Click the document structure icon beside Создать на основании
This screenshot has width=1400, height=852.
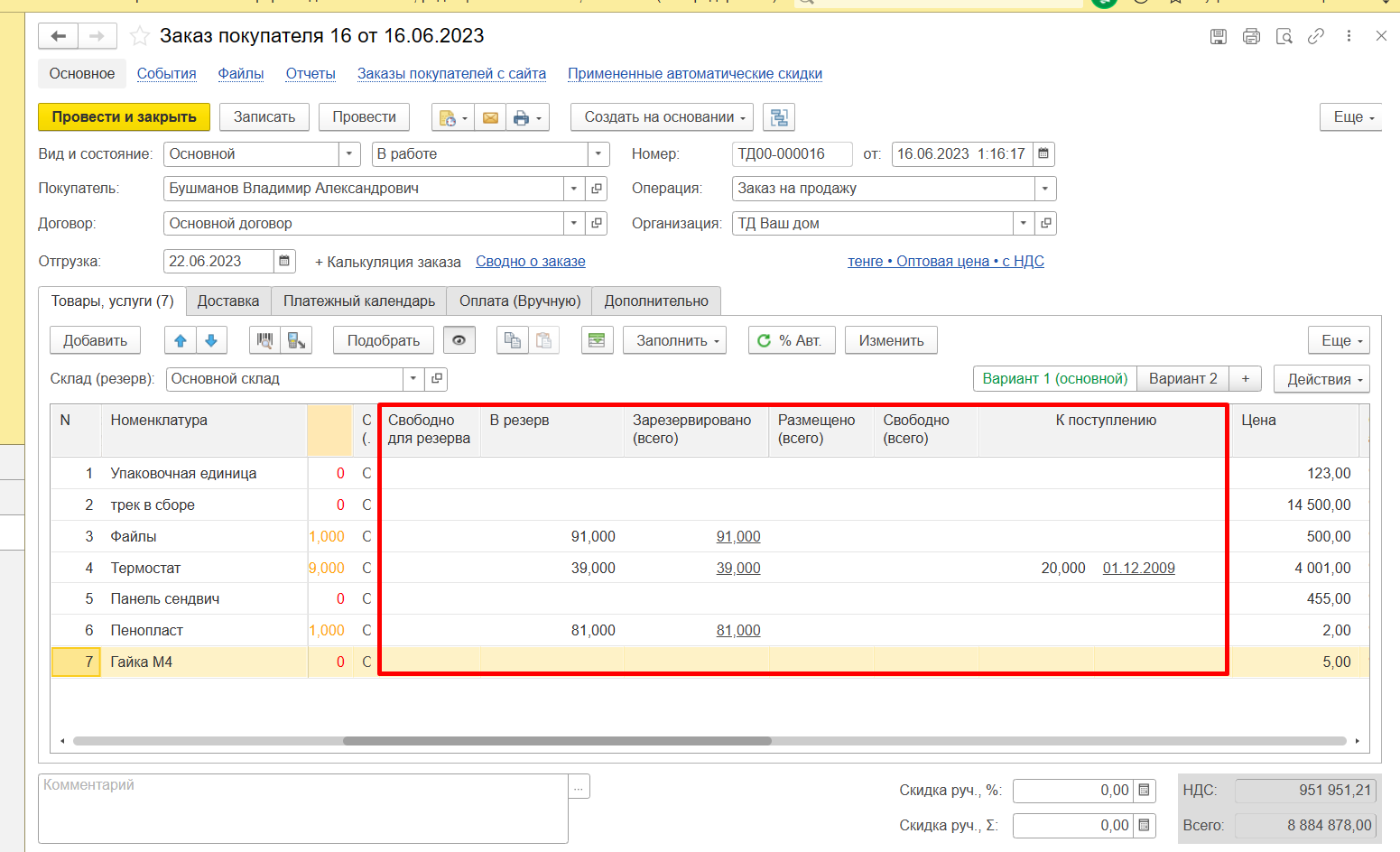tap(779, 117)
